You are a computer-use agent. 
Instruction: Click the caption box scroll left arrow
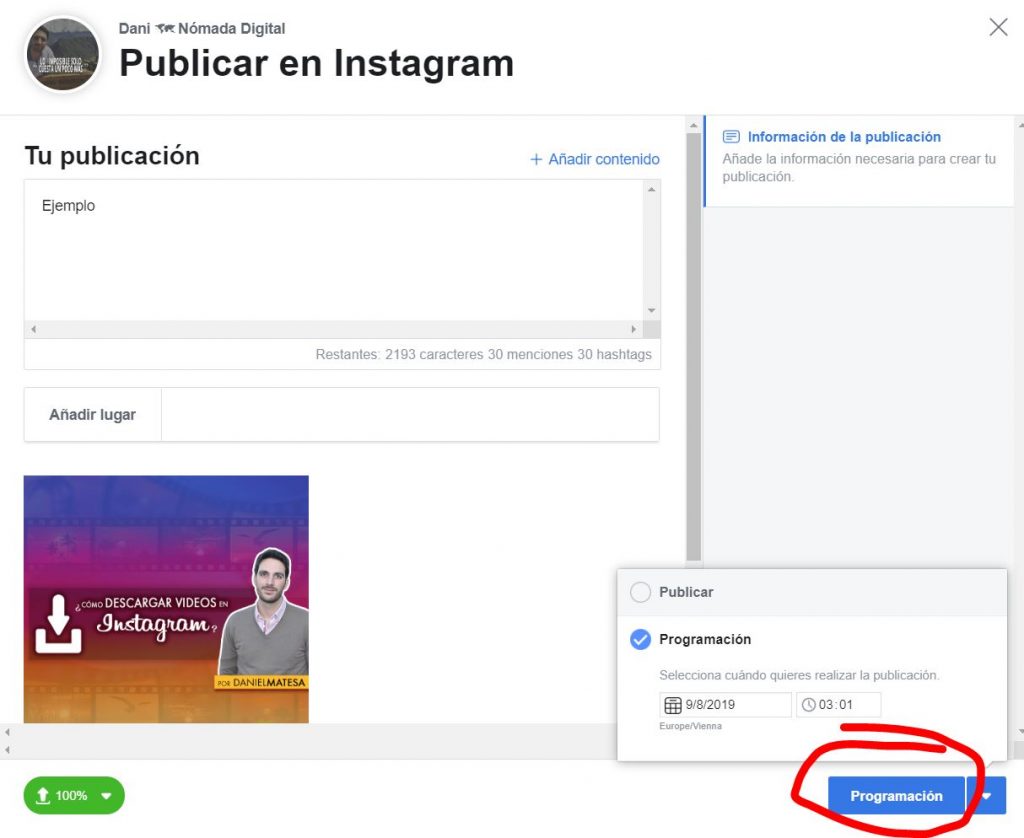pos(33,329)
